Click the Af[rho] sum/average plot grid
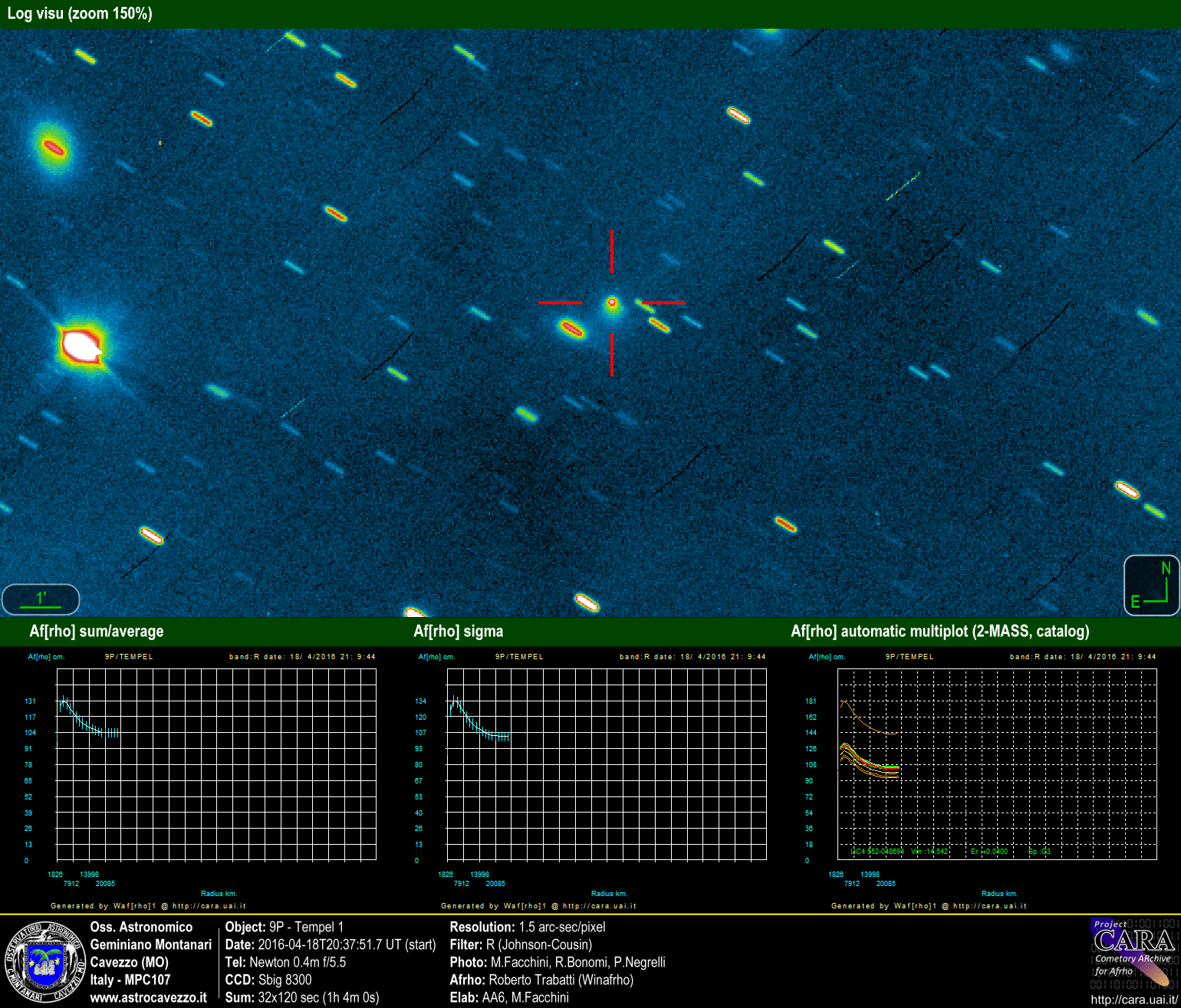The image size is (1181, 1008). click(216, 764)
